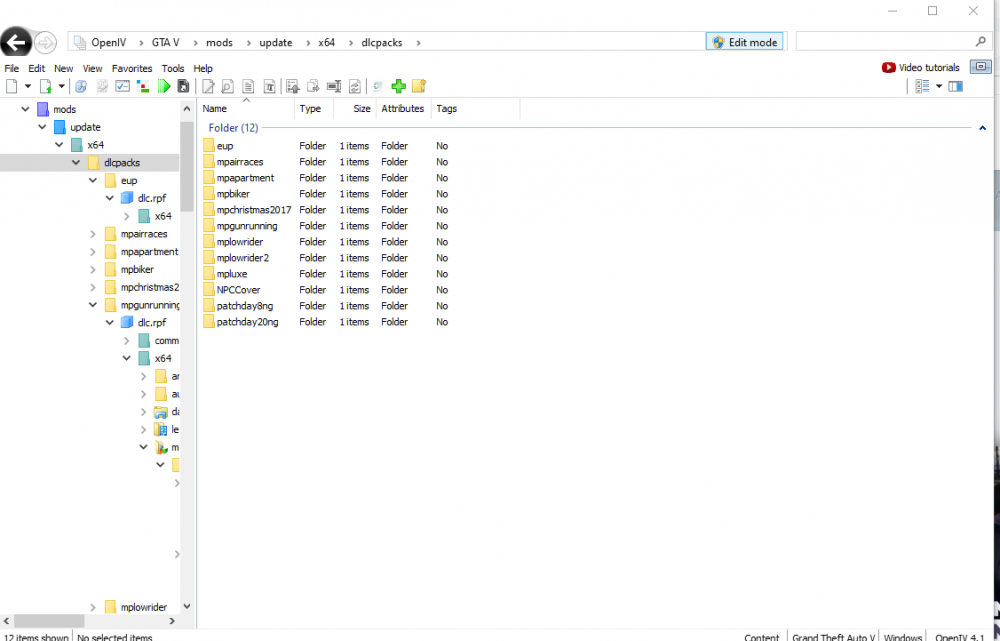Screen dimensions: 1000x641
Task: Collapse the update tree node
Action: pos(42,127)
